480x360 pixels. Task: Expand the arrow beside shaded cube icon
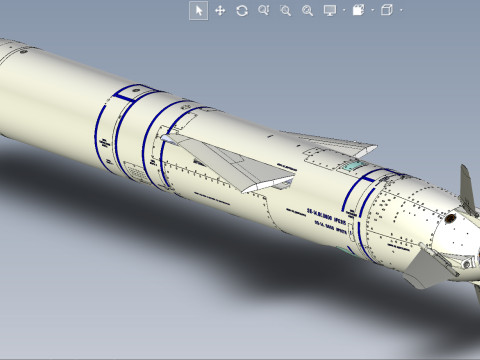[373, 10]
